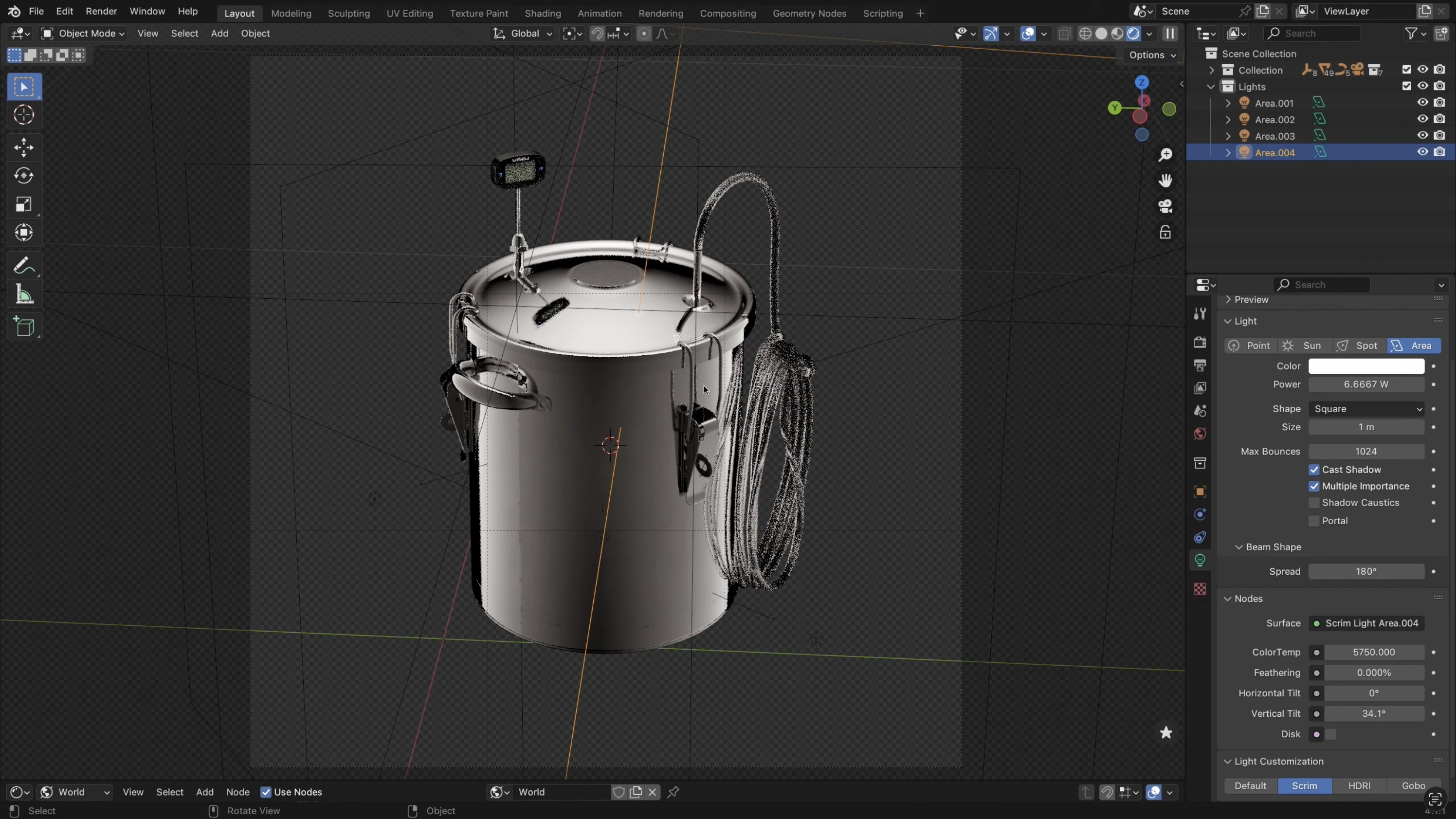The width and height of the screenshot is (1456, 819).
Task: Toggle camera view button in viewport
Action: point(1165,206)
